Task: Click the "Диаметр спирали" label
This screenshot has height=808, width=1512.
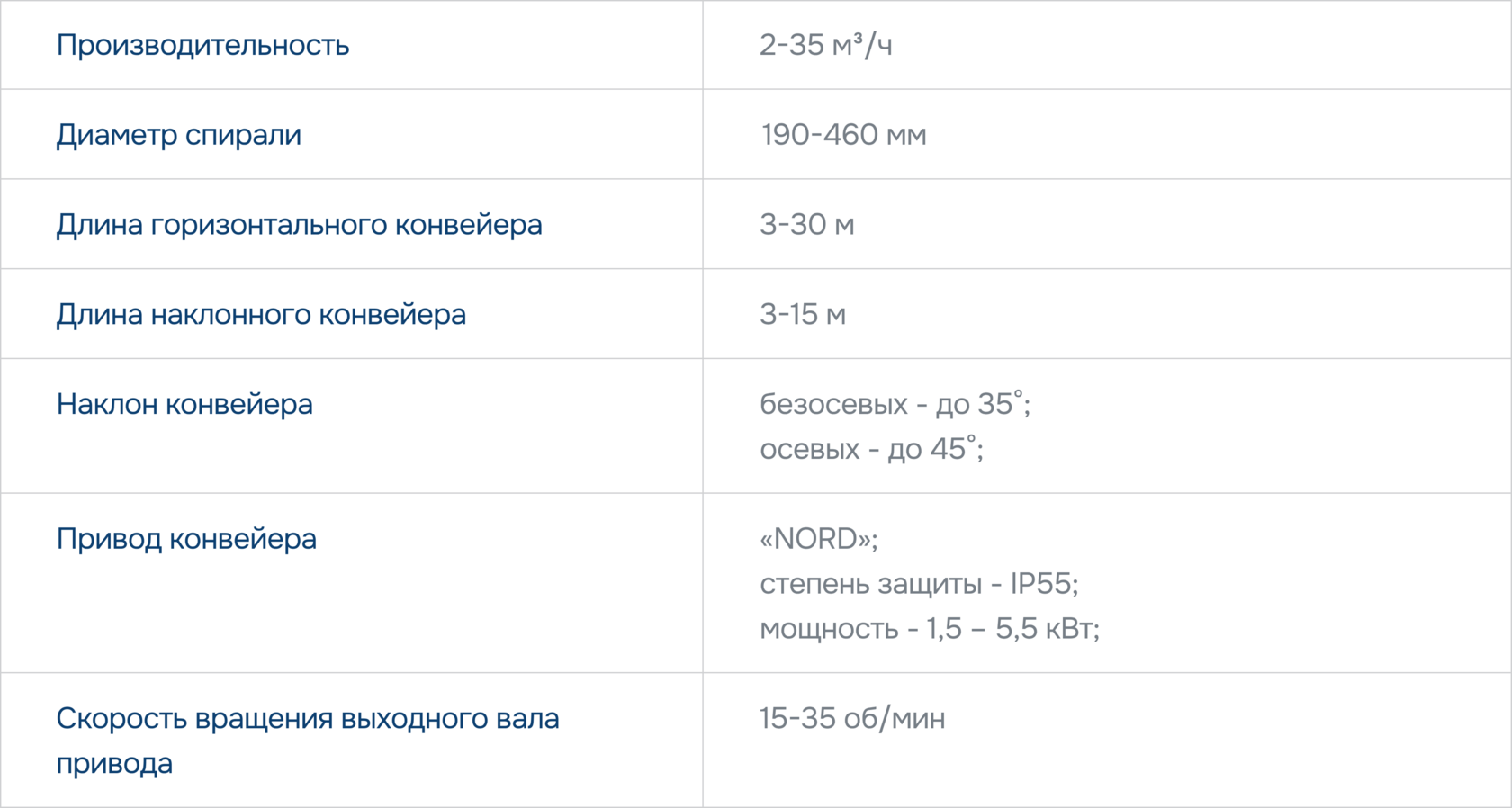Action: tap(178, 135)
